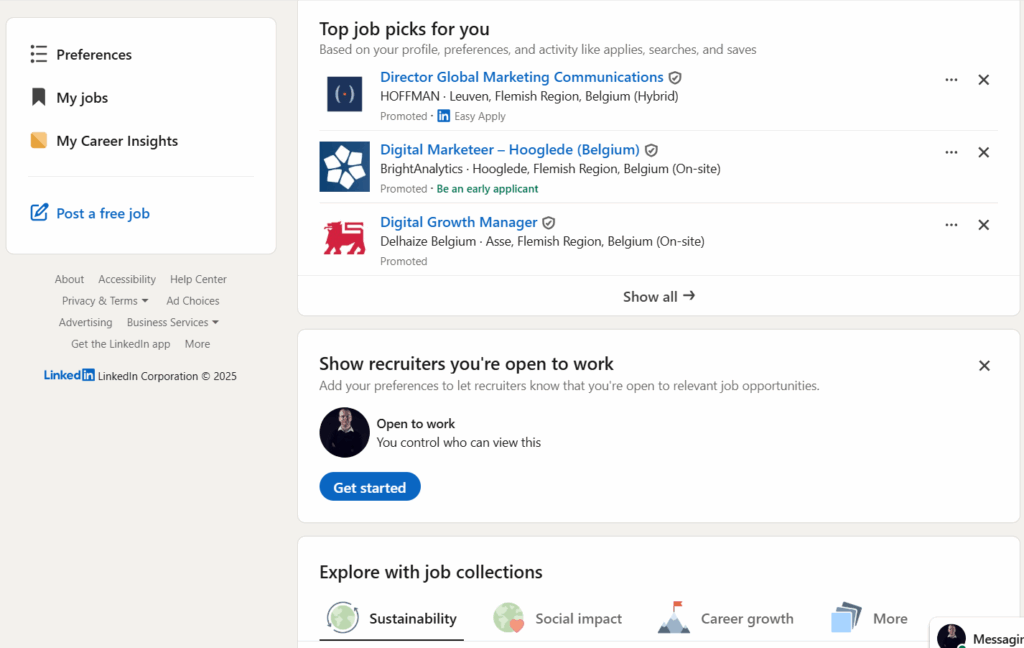Click the Open to work profile photo
The width and height of the screenshot is (1024, 648).
pos(344,432)
